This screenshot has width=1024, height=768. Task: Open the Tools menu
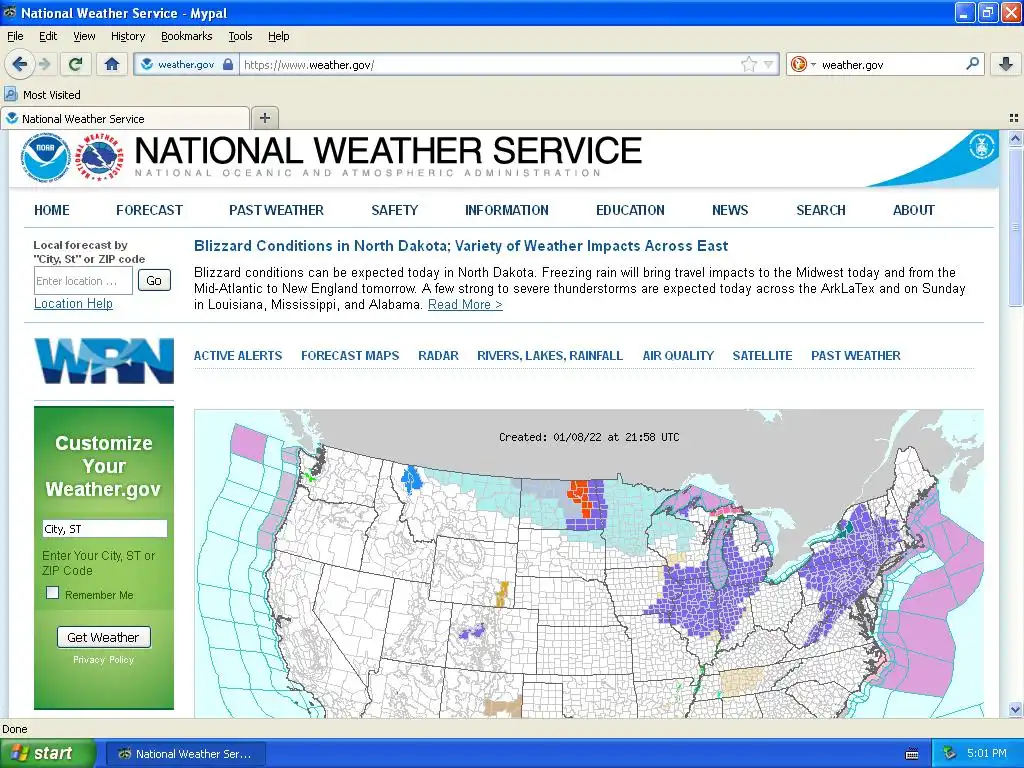tap(240, 36)
